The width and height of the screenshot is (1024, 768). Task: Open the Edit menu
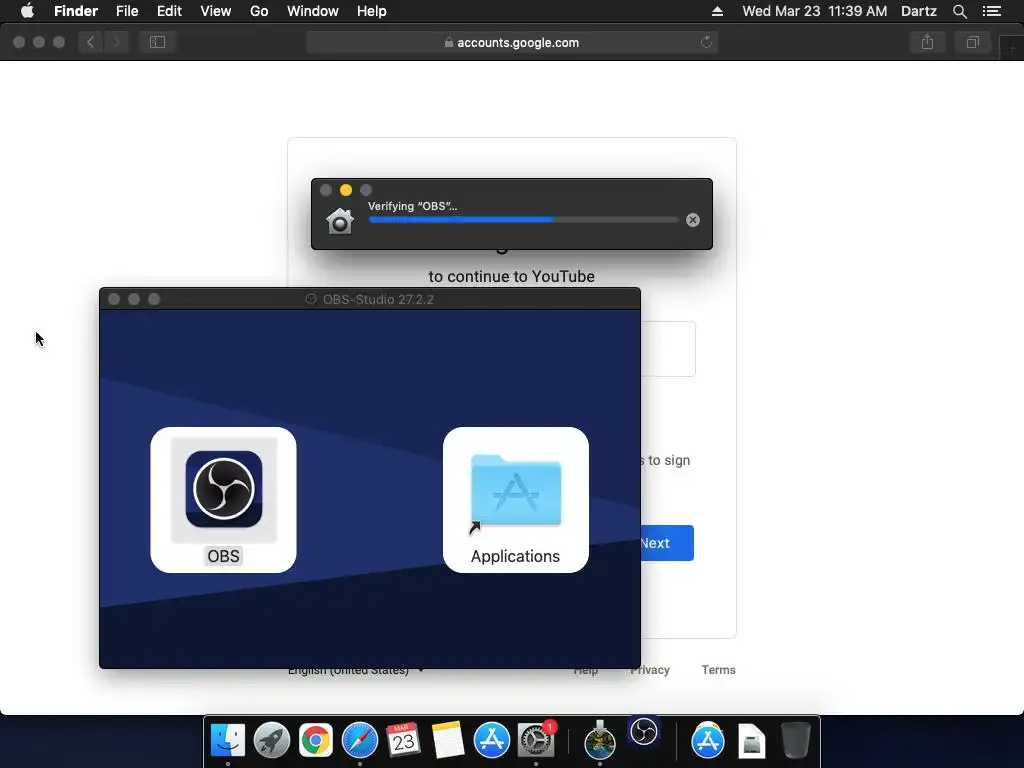click(x=169, y=11)
